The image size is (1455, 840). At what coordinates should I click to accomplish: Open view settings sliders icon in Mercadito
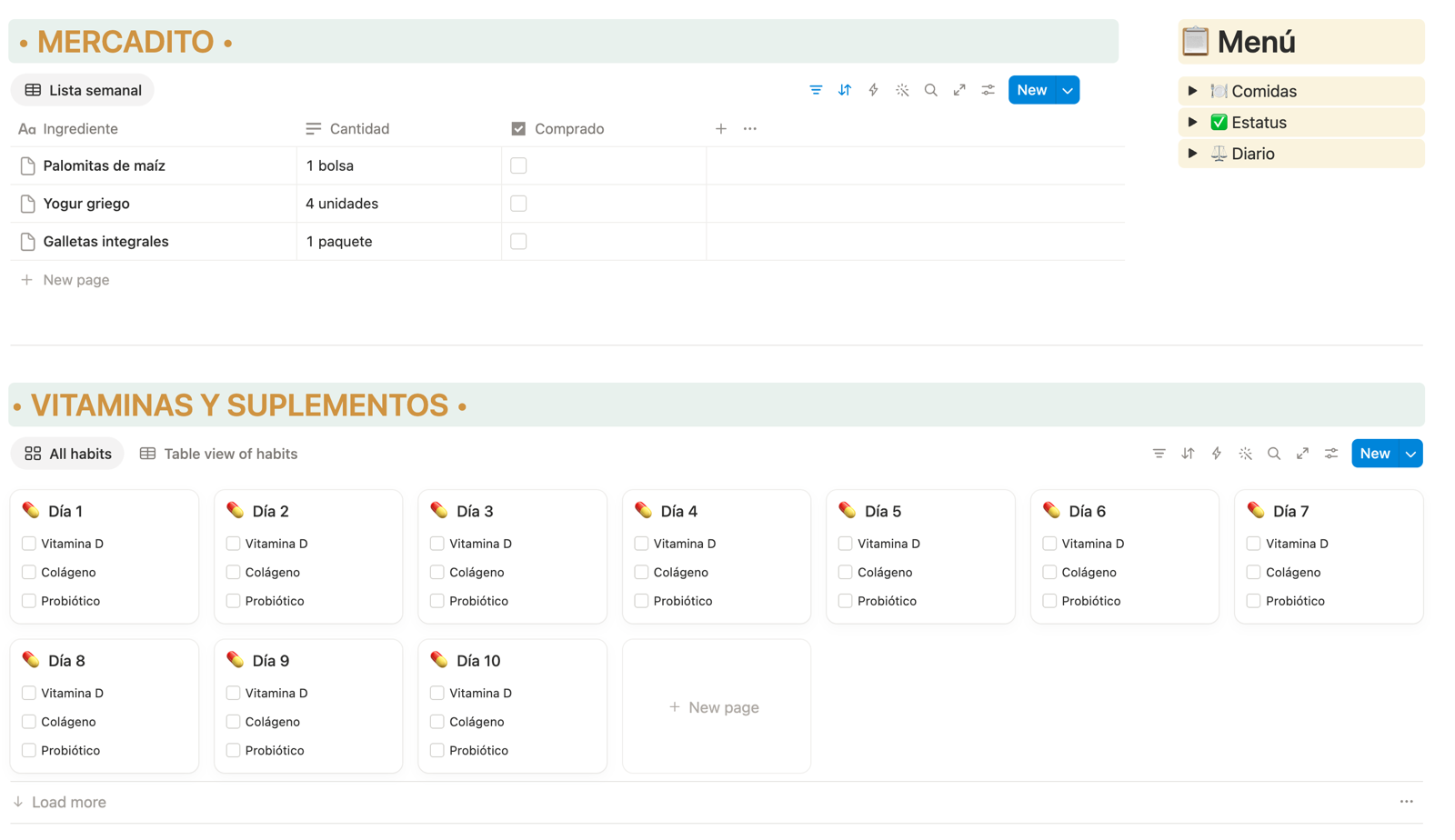pos(988,90)
